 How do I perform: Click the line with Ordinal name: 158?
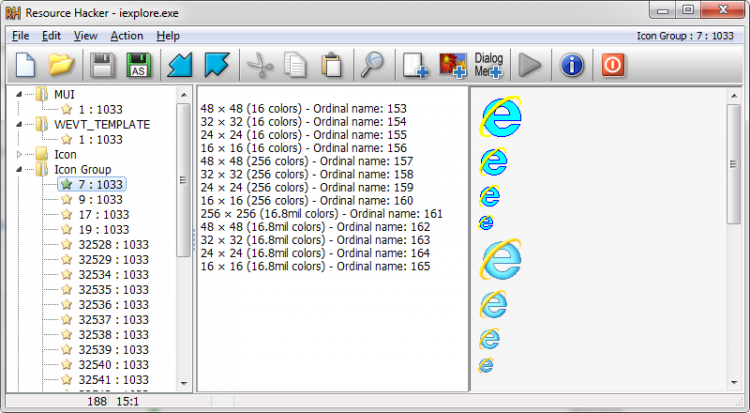click(x=307, y=174)
